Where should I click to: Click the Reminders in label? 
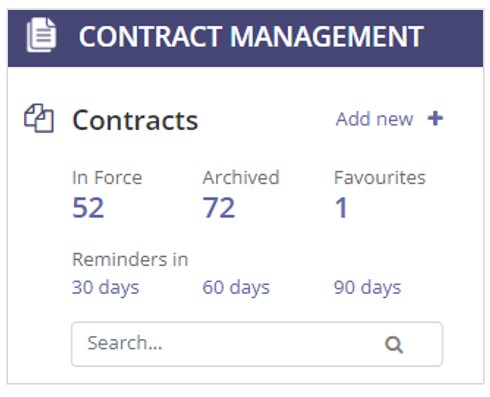(130, 259)
